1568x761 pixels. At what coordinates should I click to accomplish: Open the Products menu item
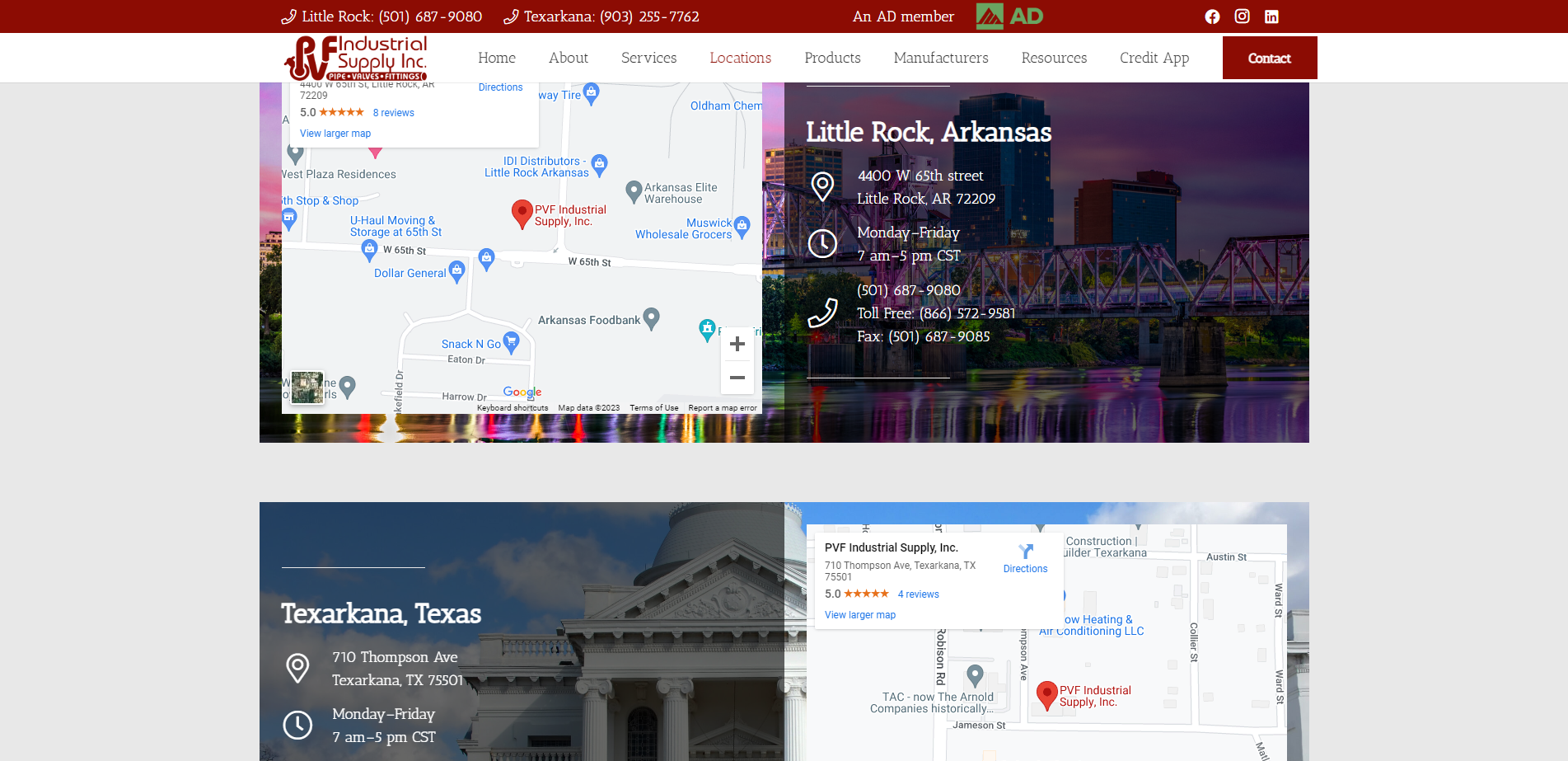pyautogui.click(x=832, y=58)
